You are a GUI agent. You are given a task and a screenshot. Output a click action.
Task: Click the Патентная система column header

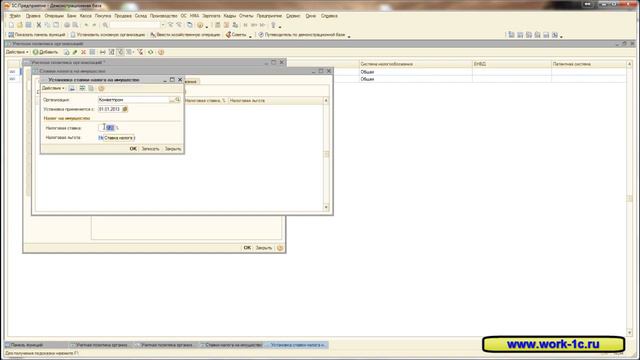(x=588, y=64)
